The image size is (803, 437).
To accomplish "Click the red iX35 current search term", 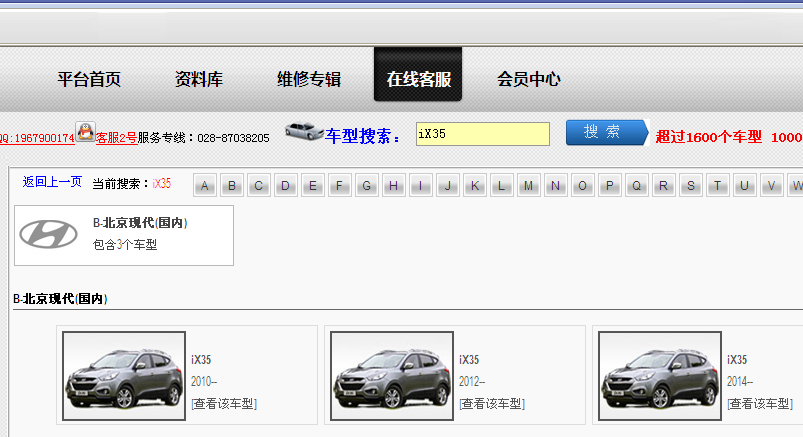I will coord(162,183).
